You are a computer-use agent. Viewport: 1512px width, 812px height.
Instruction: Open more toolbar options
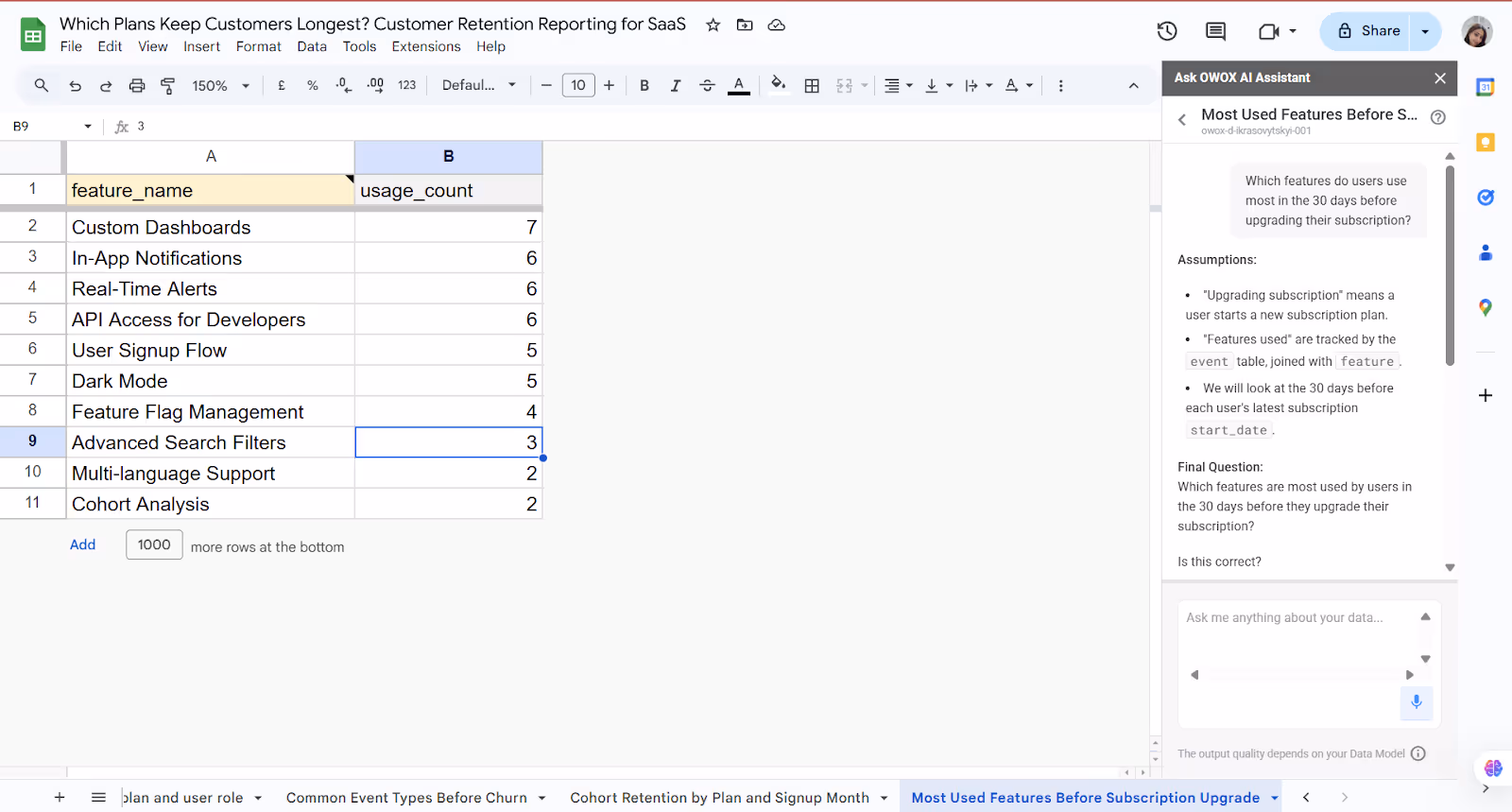(x=1060, y=85)
